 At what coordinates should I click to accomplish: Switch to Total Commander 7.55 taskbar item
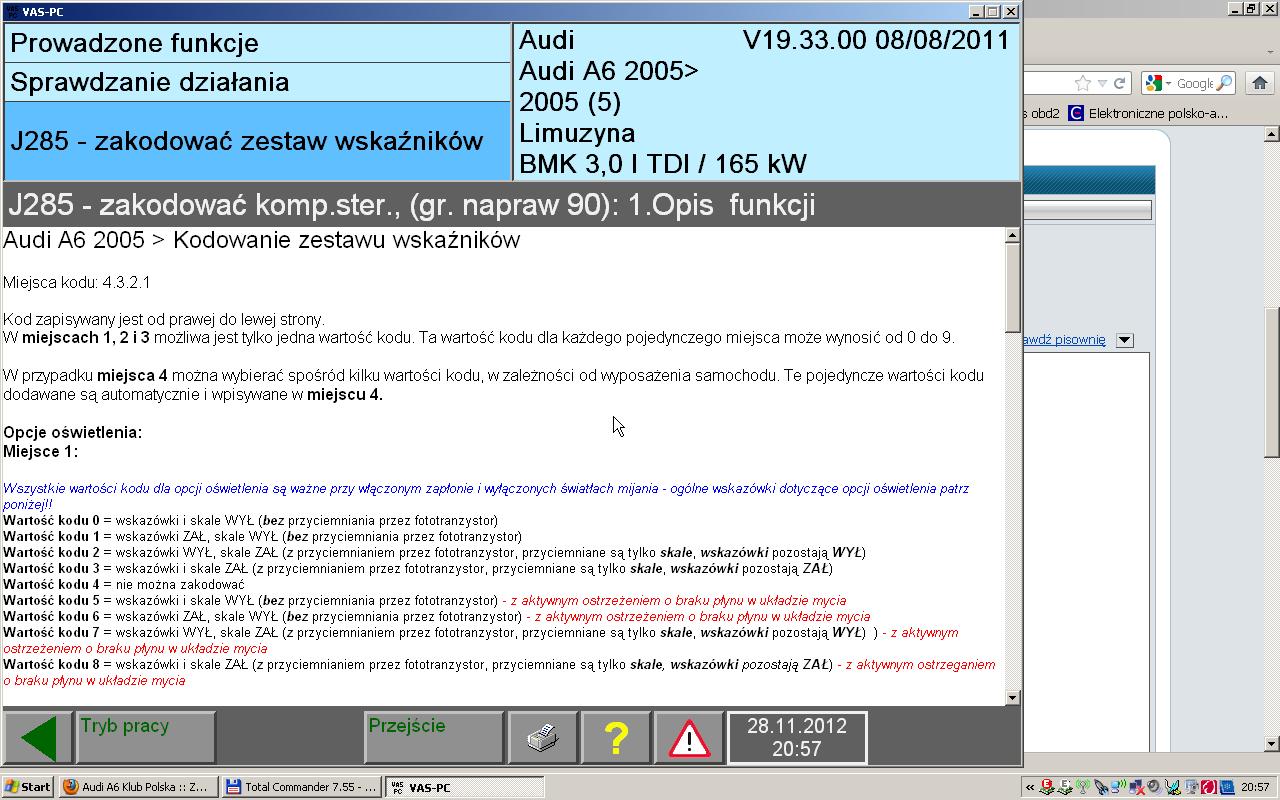[x=301, y=787]
